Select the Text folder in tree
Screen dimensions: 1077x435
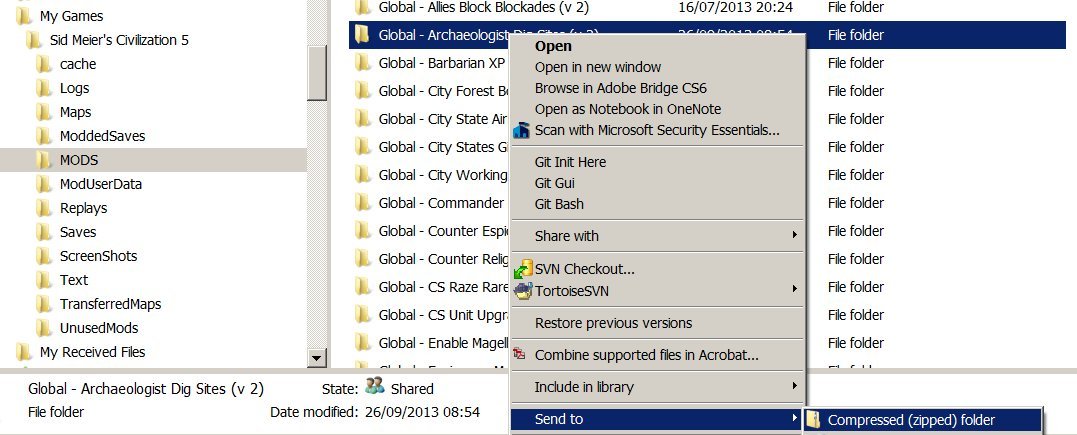point(73,280)
